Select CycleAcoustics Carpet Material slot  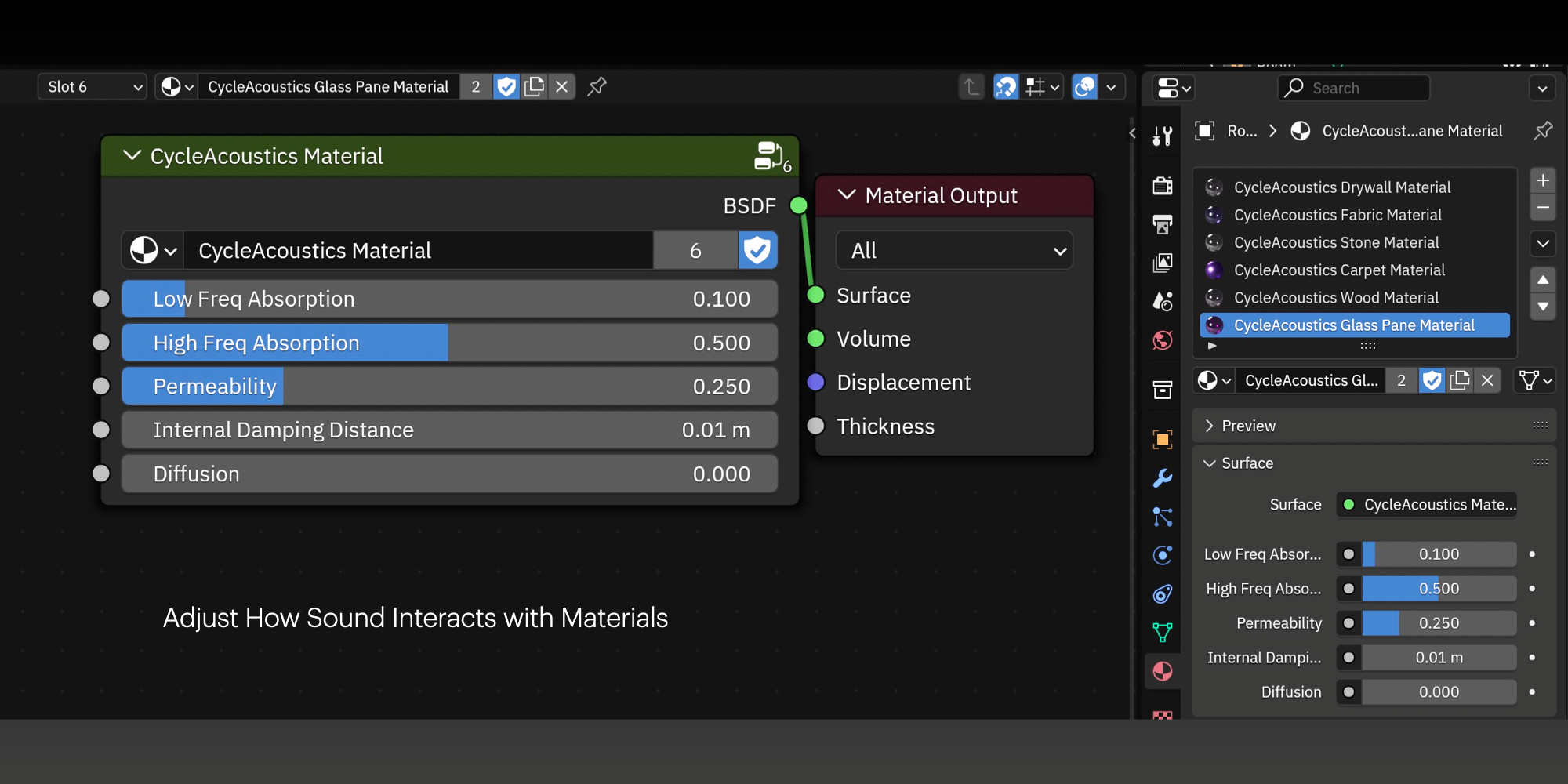(1355, 270)
